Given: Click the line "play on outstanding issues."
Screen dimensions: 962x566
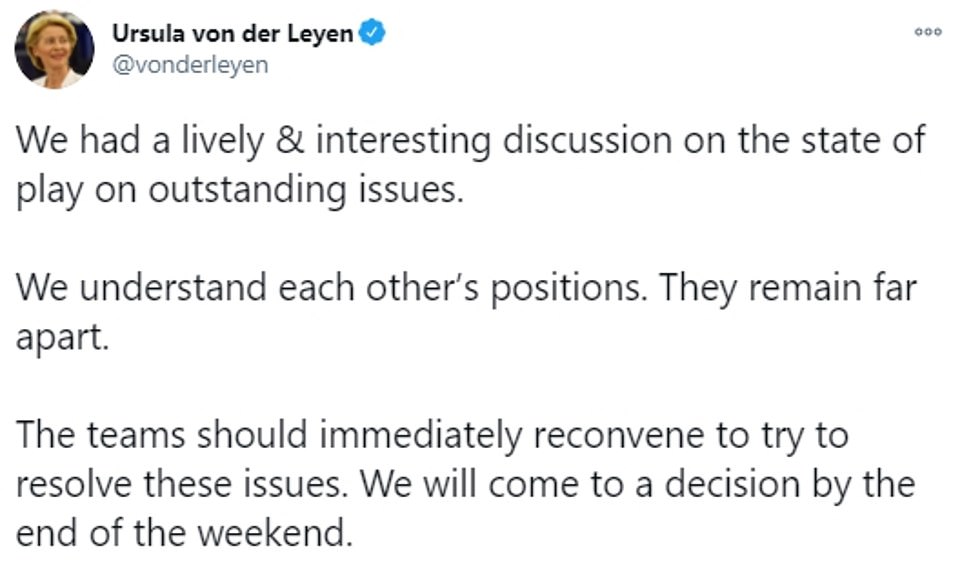Looking at the screenshot, I should (240, 190).
